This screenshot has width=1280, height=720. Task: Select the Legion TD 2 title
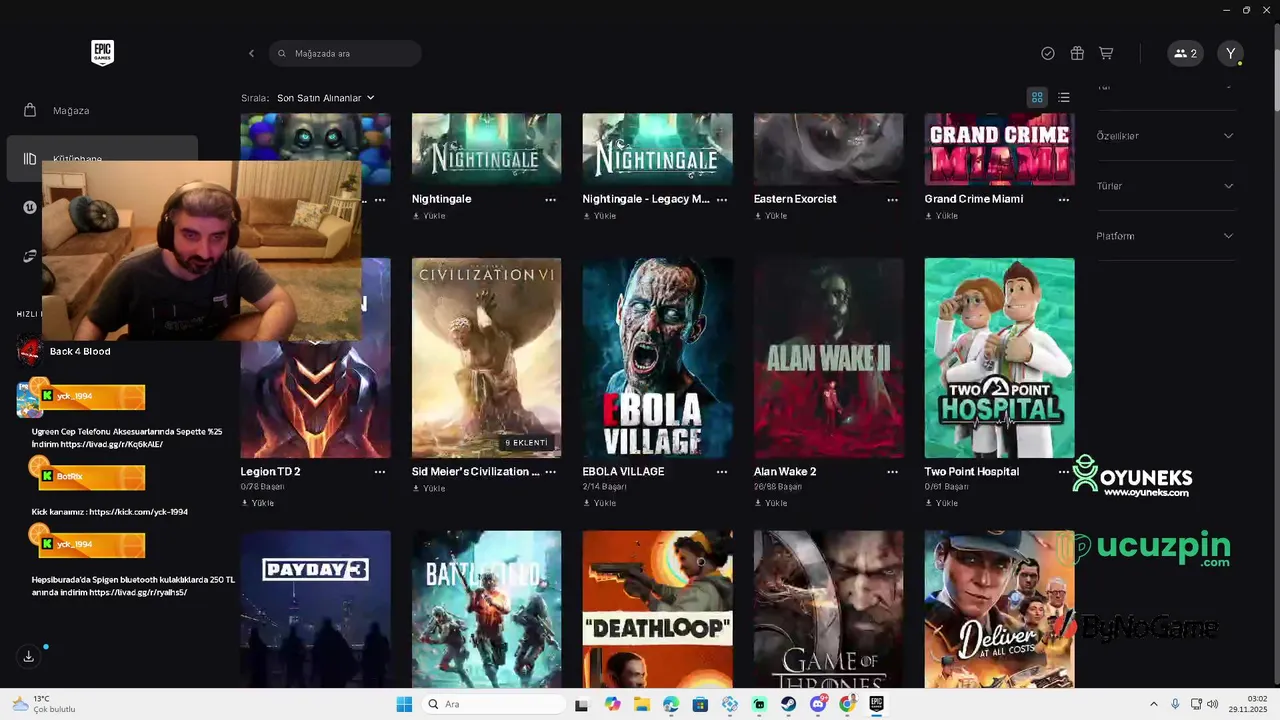[270, 471]
